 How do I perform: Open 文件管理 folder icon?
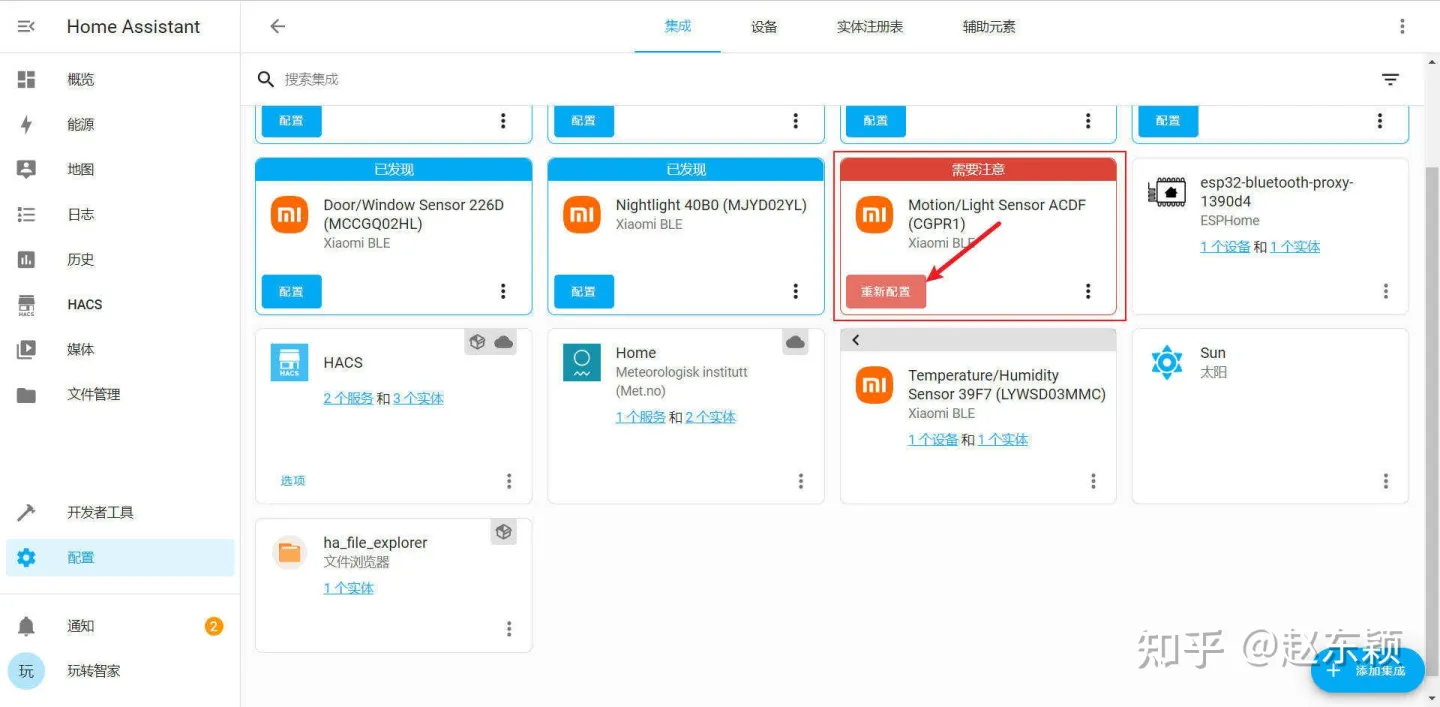(27, 395)
